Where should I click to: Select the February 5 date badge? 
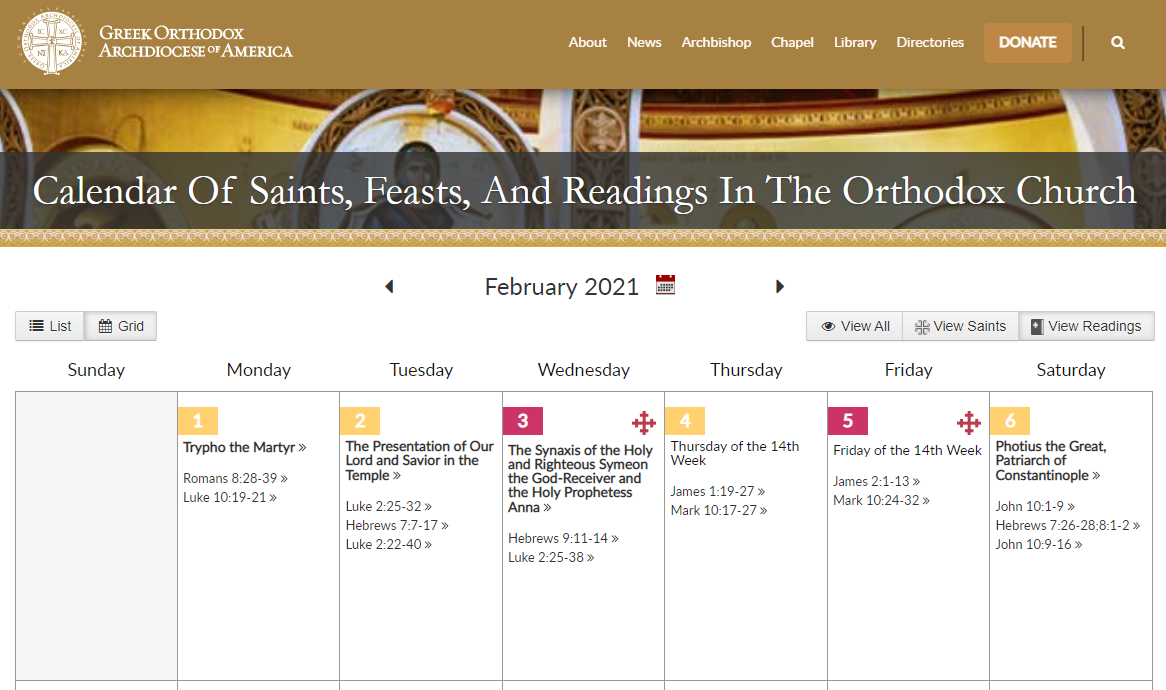pyautogui.click(x=848, y=421)
